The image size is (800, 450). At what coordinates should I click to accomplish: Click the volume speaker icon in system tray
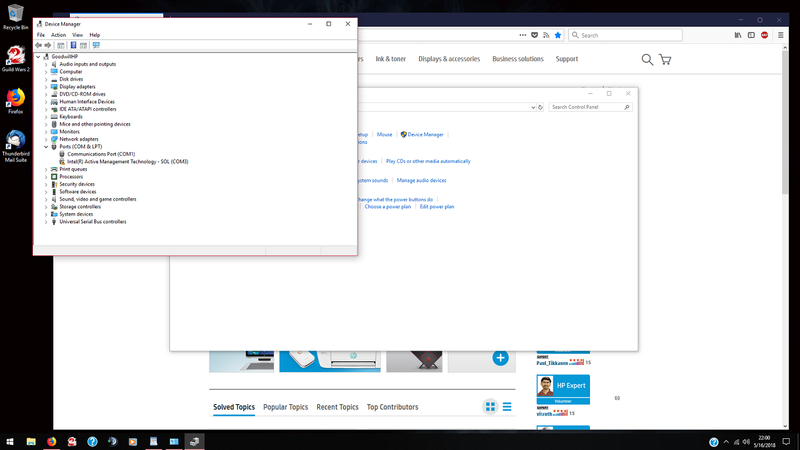[746, 442]
